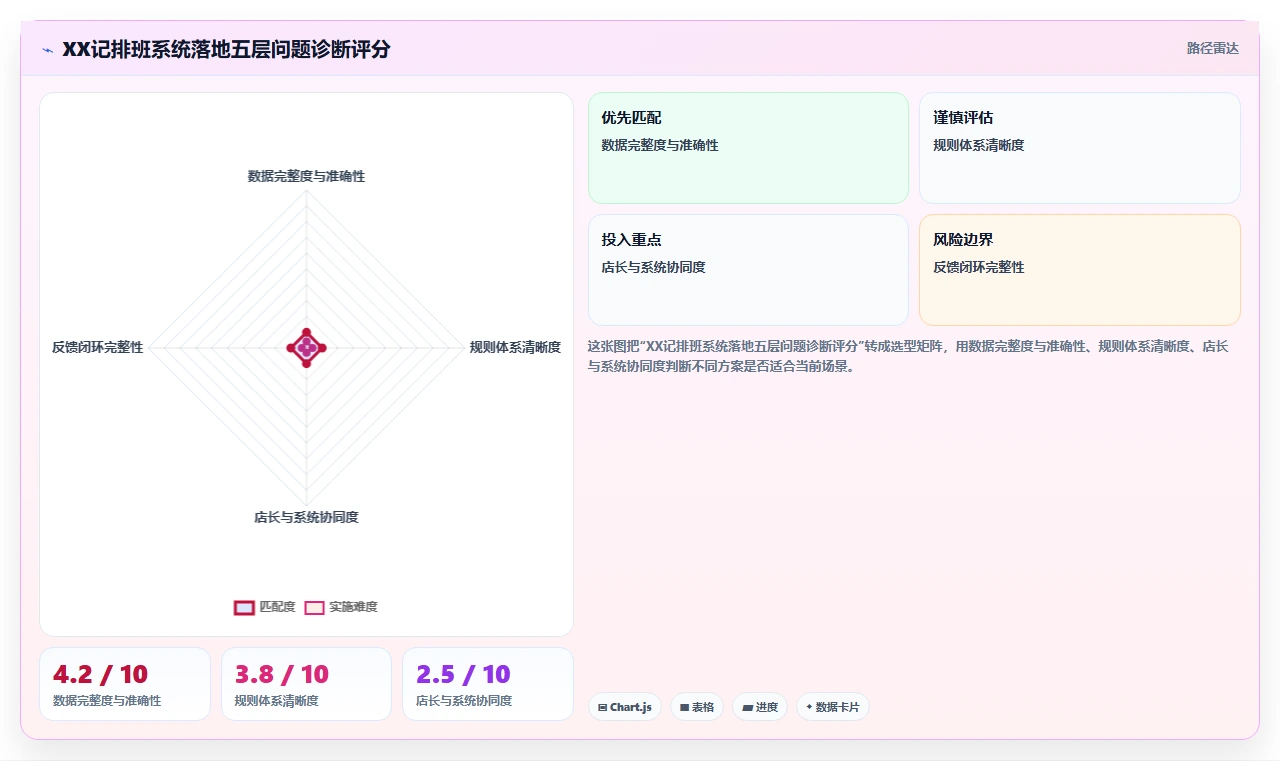
Task: Click the 4.2 / 10 score card
Action: 125,684
